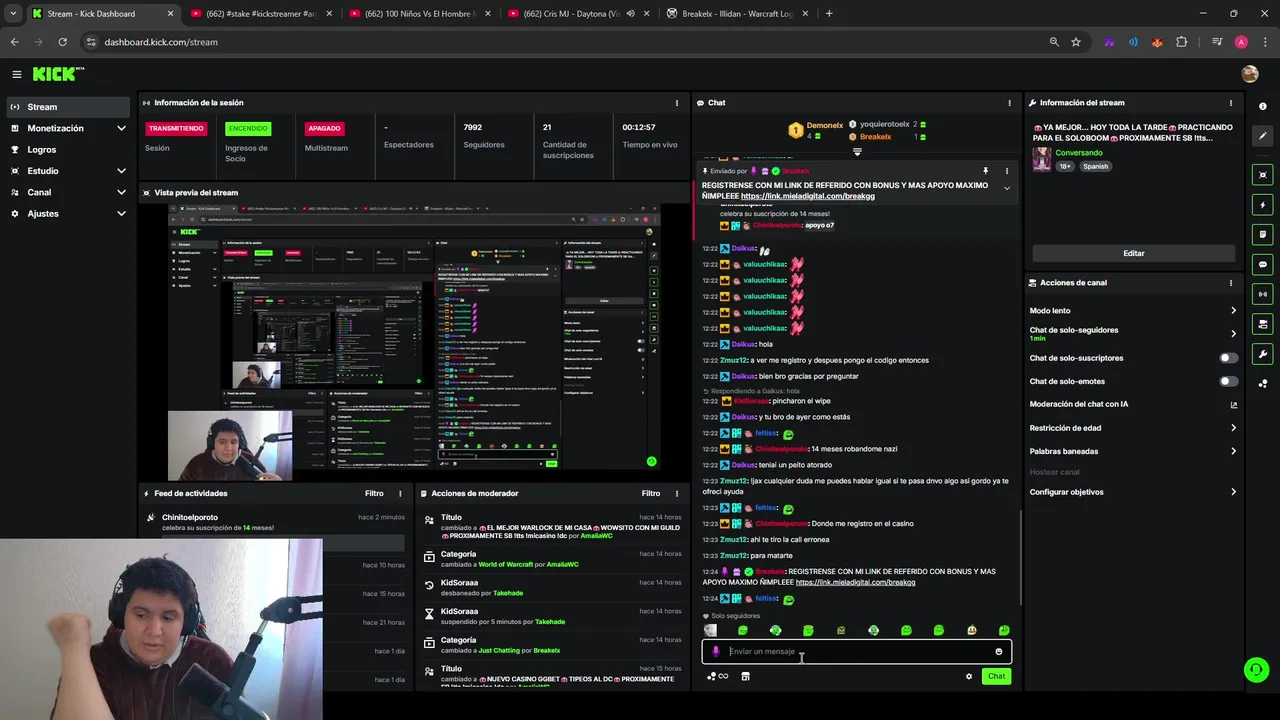The height and width of the screenshot is (720, 1280).
Task: Toggle the broadcast signal panel icon in right sidebar
Action: (1263, 294)
